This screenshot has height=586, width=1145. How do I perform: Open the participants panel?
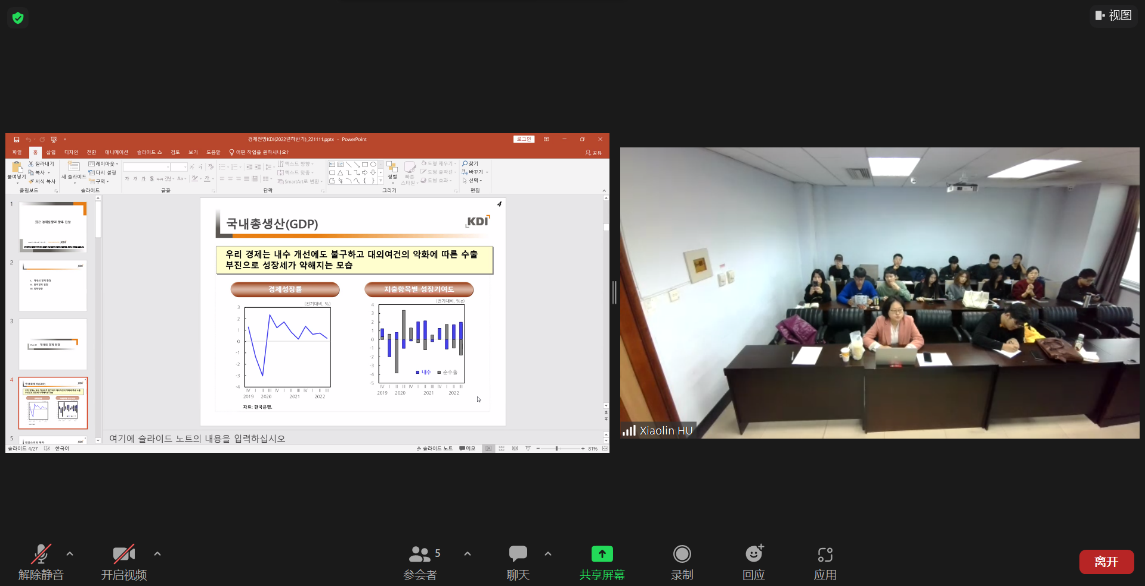(420, 556)
